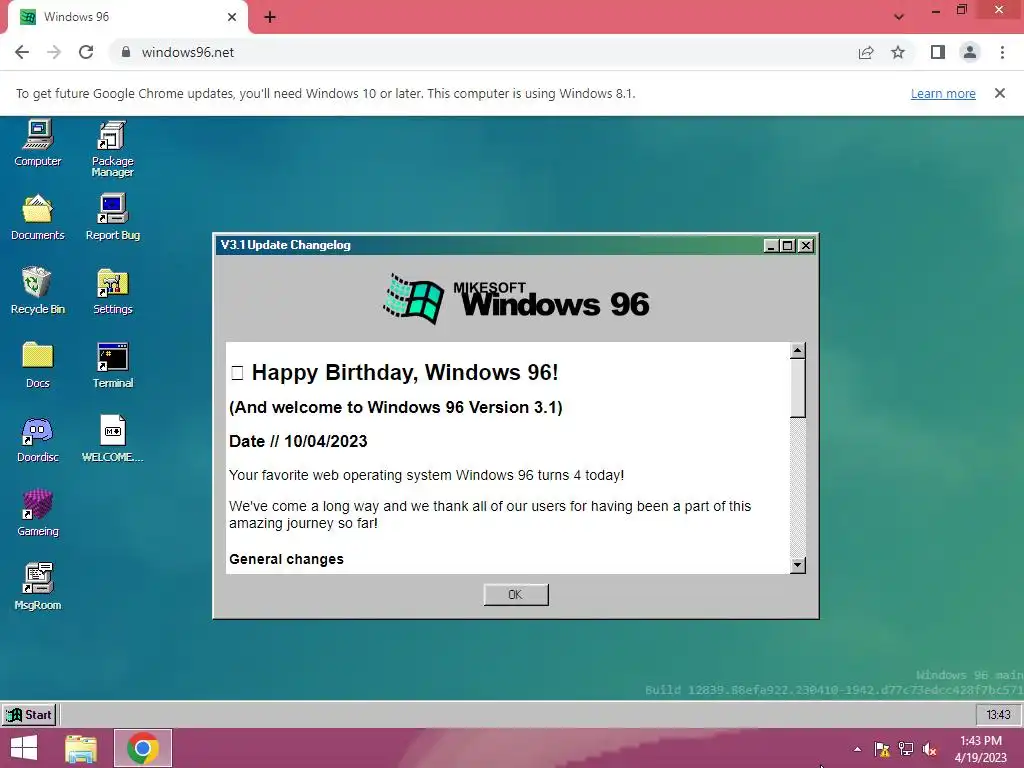Click the Chrome icon in host taskbar

click(143, 748)
